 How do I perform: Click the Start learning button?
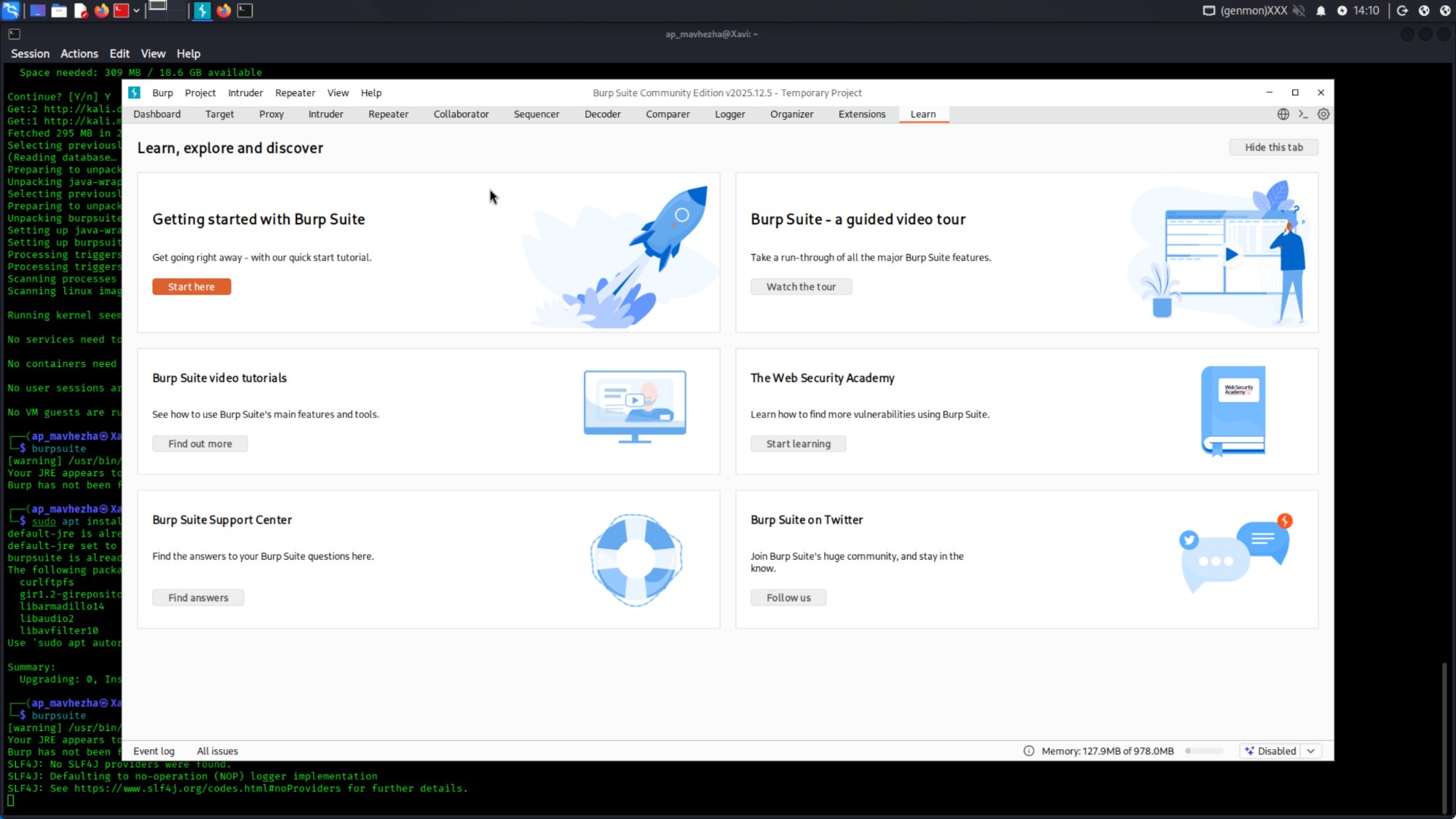point(798,443)
